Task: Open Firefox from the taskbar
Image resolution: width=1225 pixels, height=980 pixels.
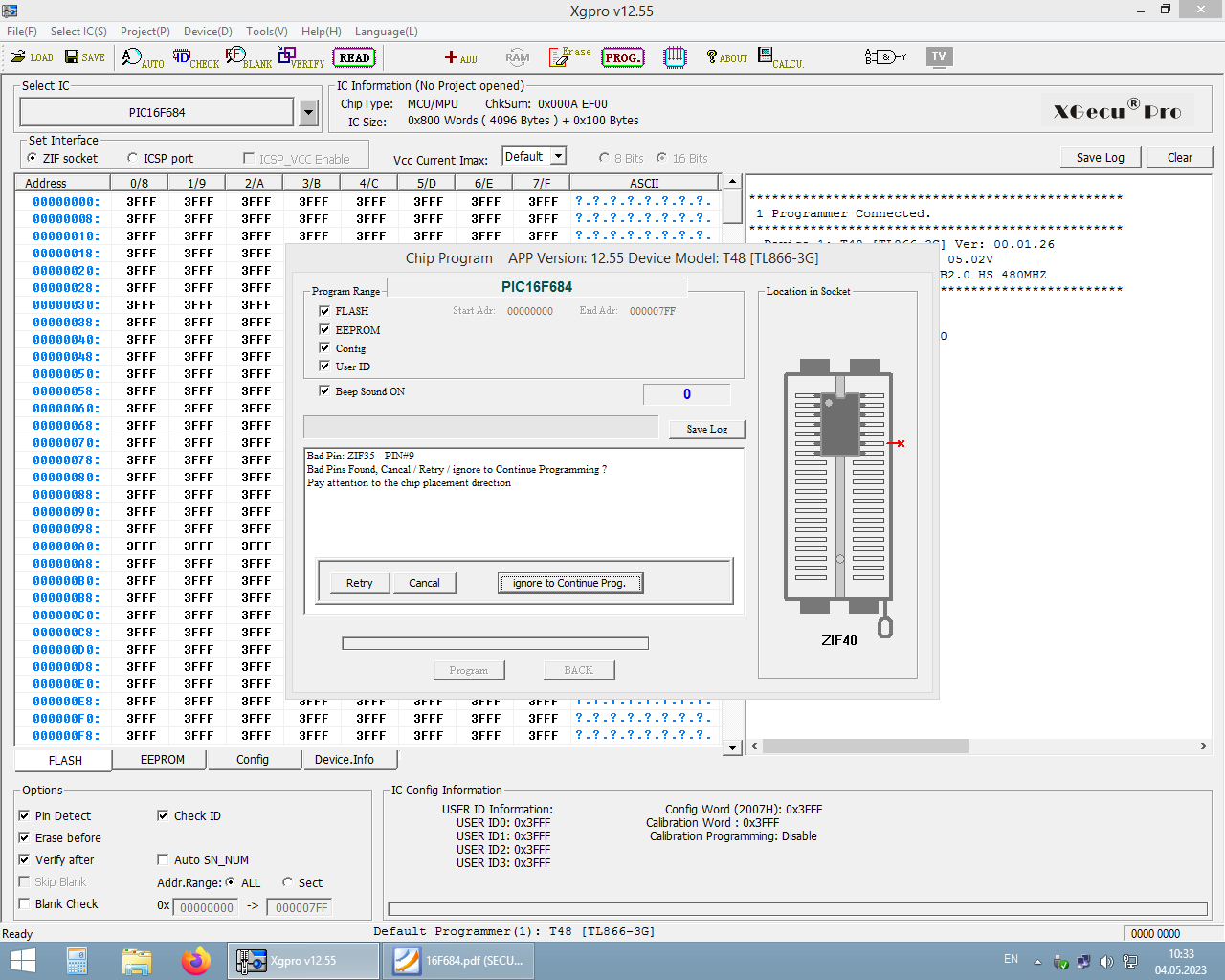Action: (x=196, y=960)
